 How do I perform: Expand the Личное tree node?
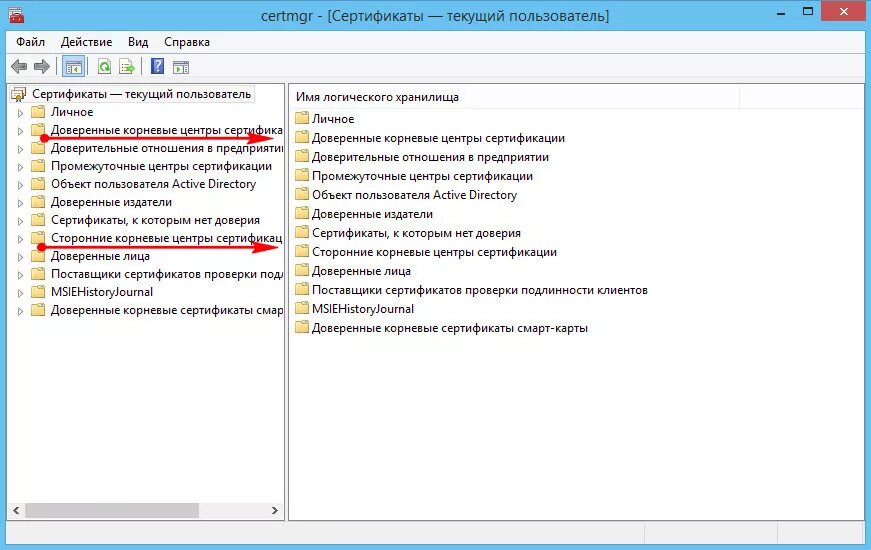(21, 113)
